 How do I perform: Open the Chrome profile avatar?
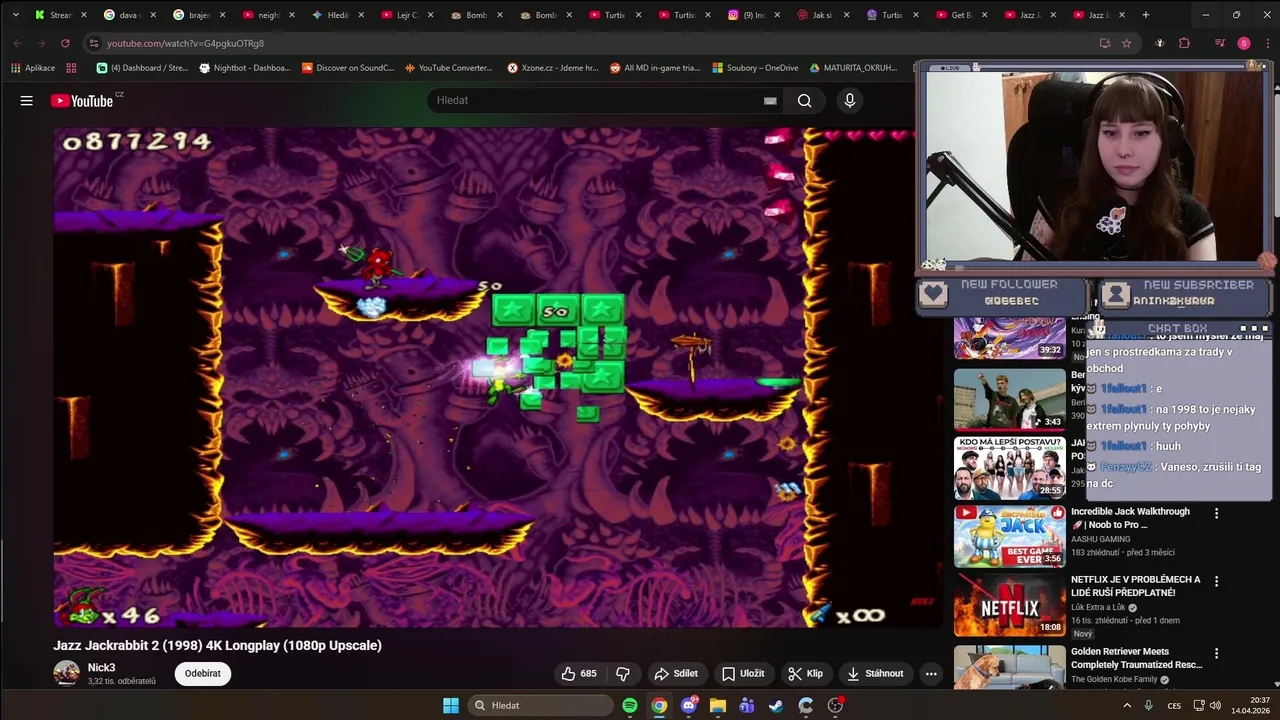(1244, 43)
